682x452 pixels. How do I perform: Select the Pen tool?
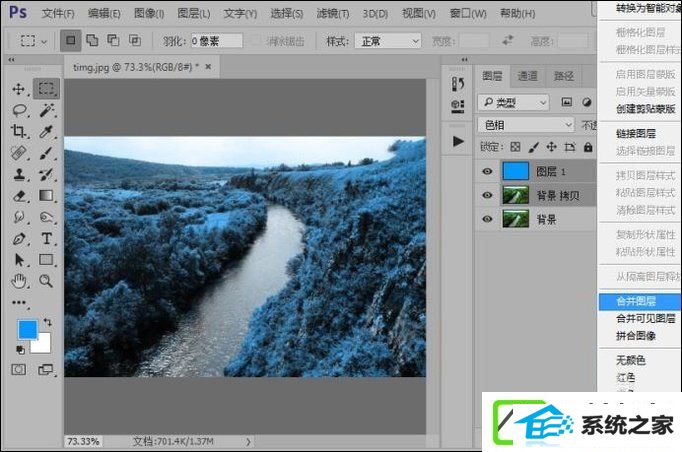(20, 238)
